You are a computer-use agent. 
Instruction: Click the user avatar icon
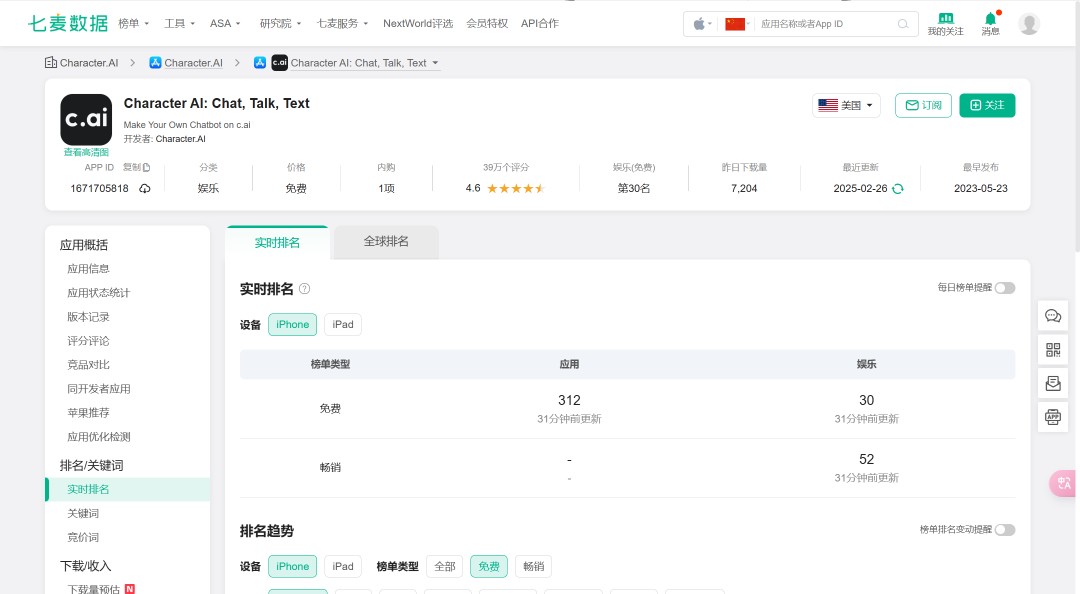[1029, 24]
